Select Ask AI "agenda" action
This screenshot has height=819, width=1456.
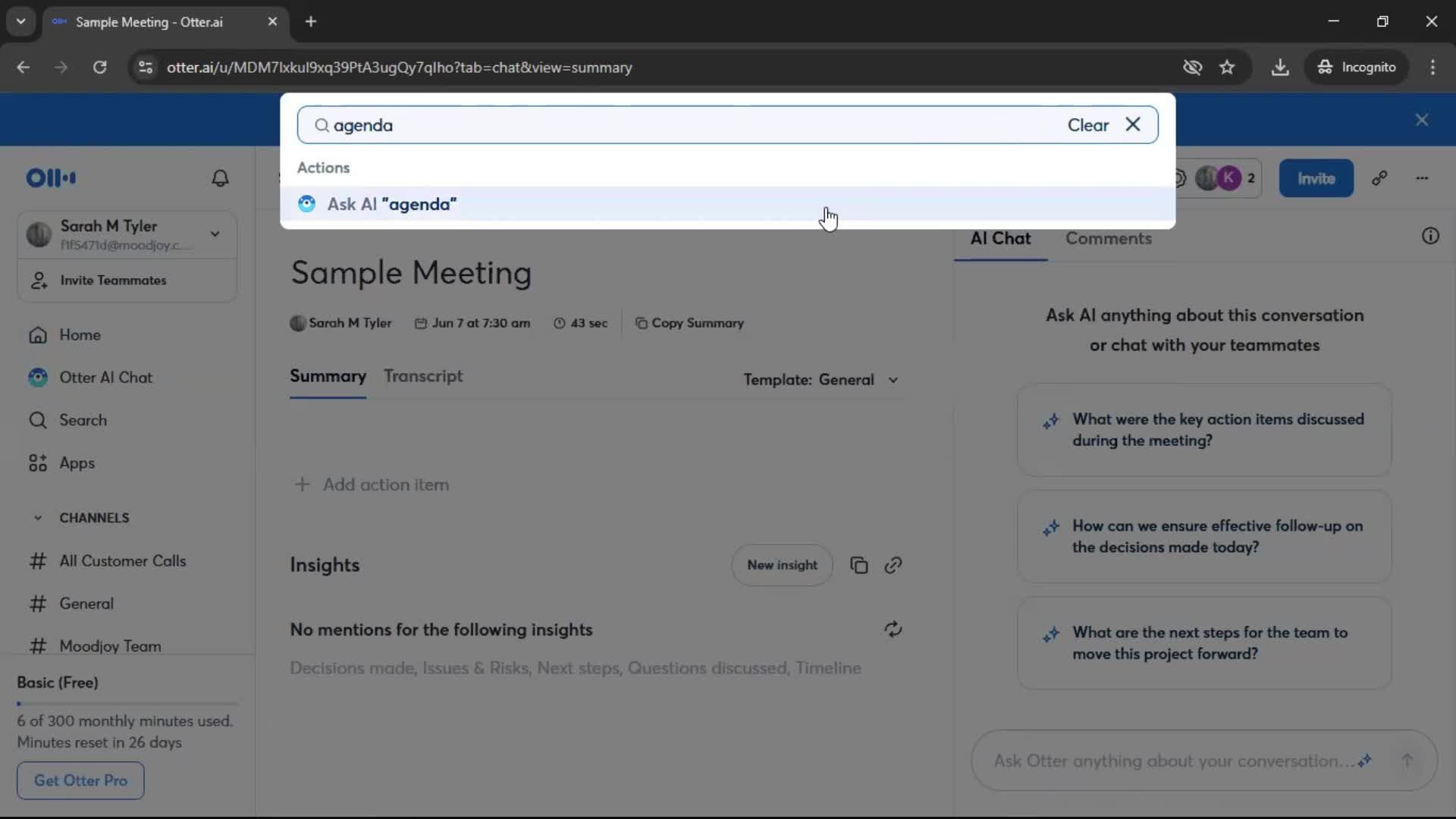click(727, 204)
